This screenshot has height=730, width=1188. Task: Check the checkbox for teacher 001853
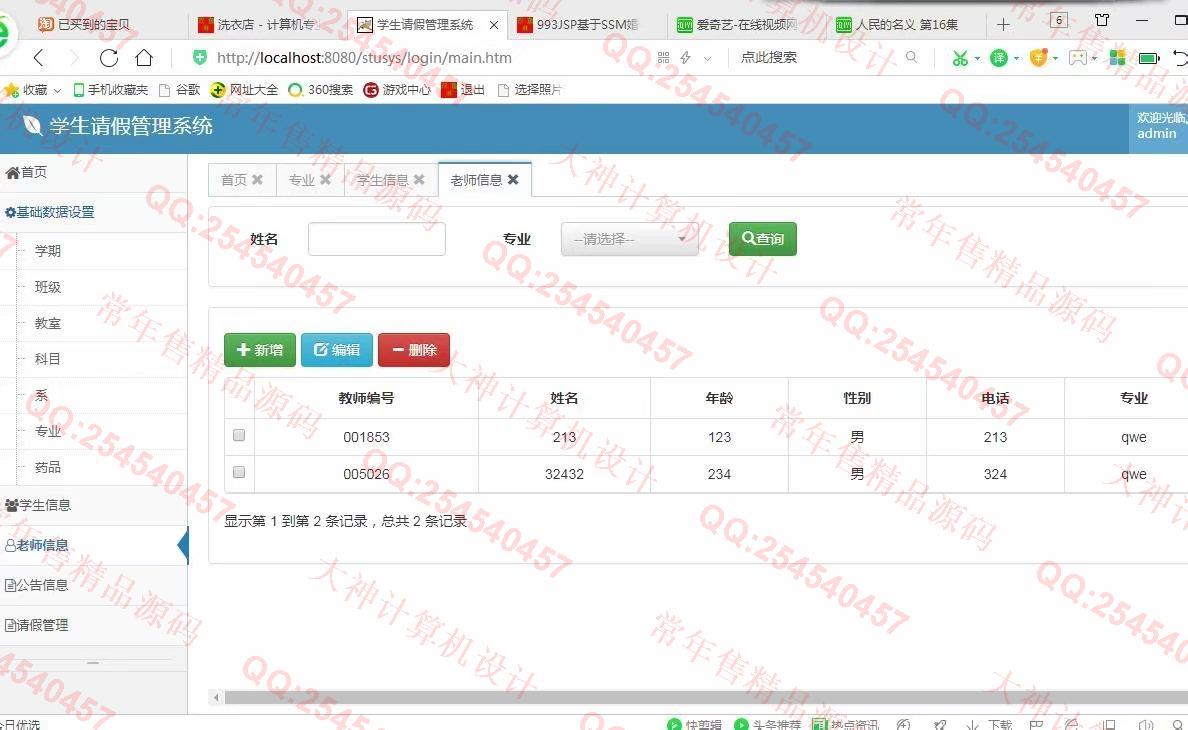pos(239,435)
